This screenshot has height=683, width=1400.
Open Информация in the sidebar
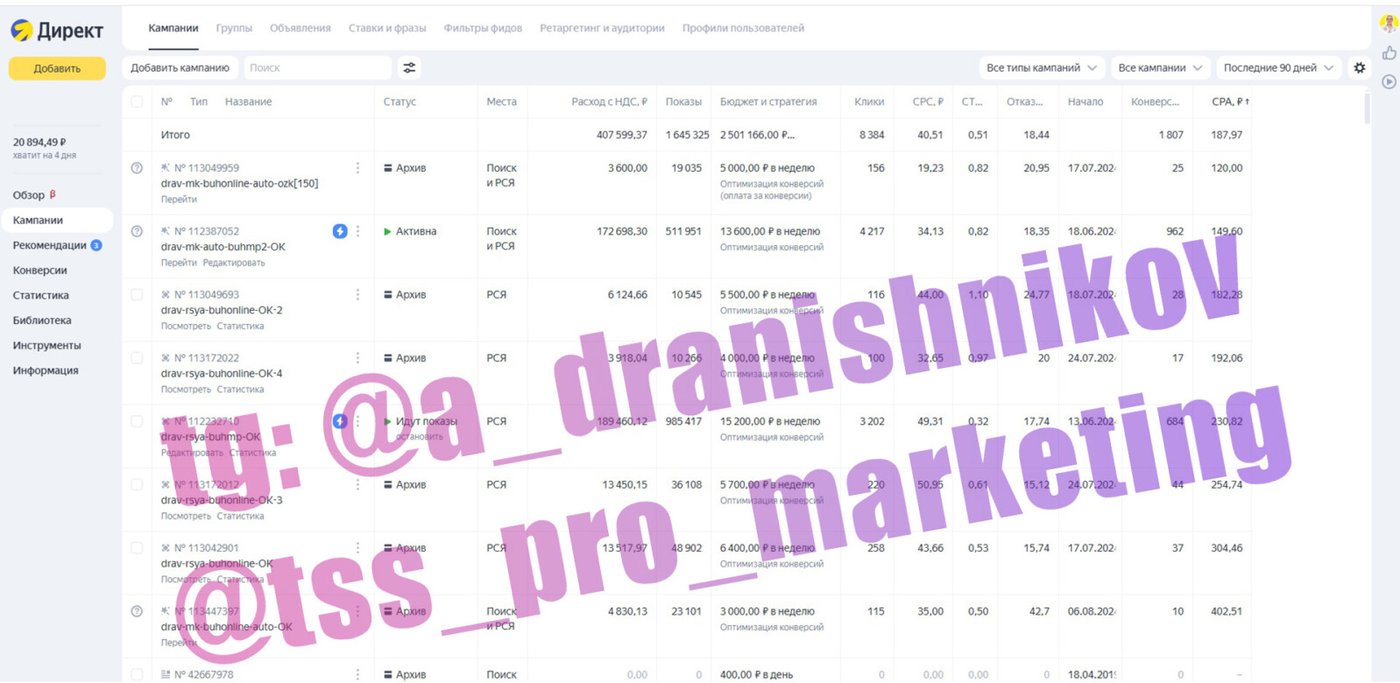45,370
